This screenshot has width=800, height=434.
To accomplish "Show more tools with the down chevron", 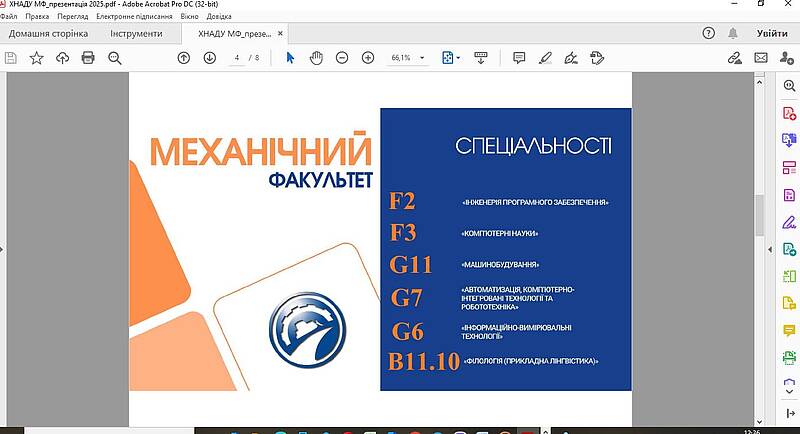I will pos(789,392).
